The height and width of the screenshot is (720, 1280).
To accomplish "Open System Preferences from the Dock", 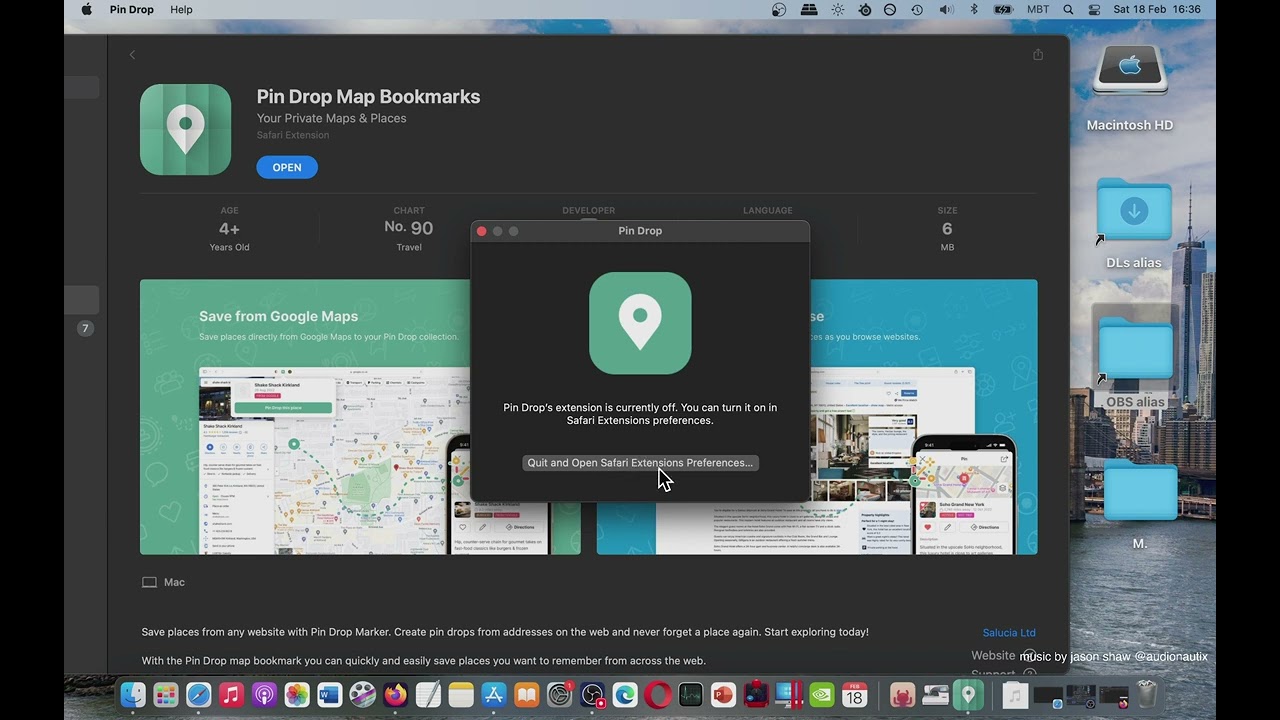I will (x=560, y=695).
